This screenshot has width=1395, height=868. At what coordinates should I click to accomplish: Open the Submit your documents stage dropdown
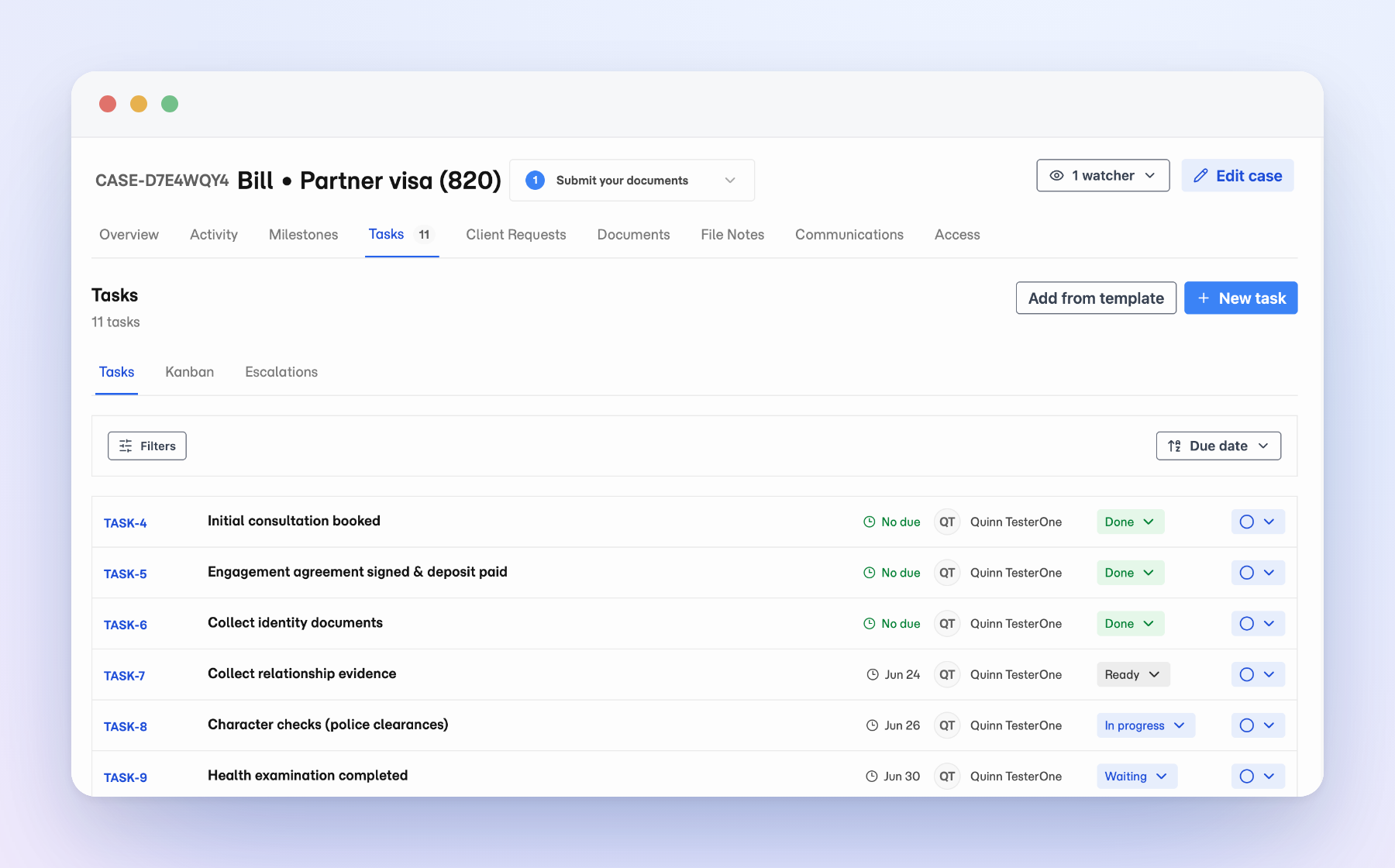pyautogui.click(x=632, y=181)
